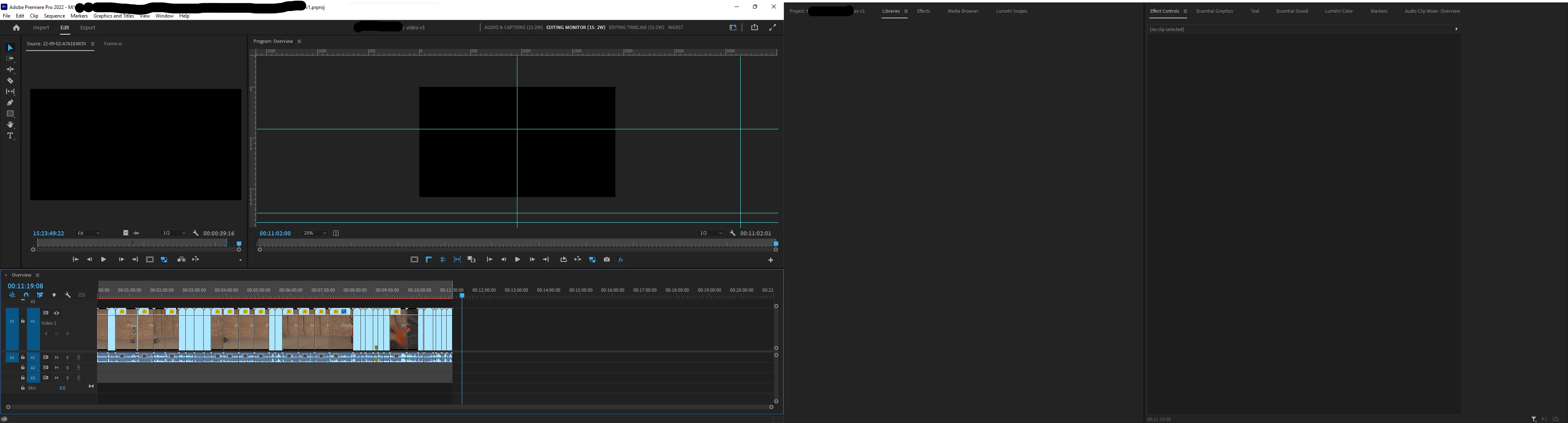Open Source monitor 1/2 resolution dropdown
Image resolution: width=1568 pixels, height=423 pixels.
(x=174, y=233)
